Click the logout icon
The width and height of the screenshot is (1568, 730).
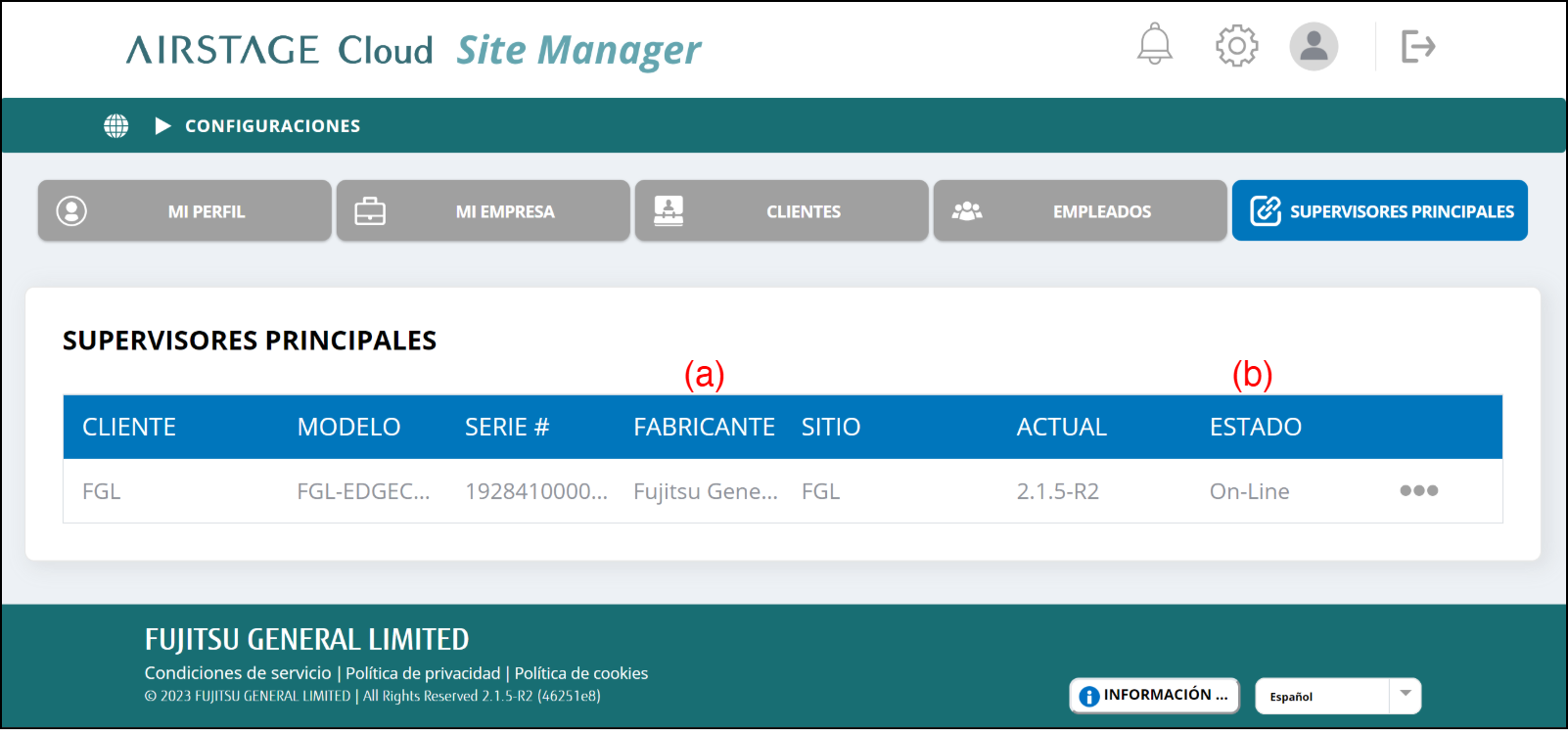[x=1417, y=46]
